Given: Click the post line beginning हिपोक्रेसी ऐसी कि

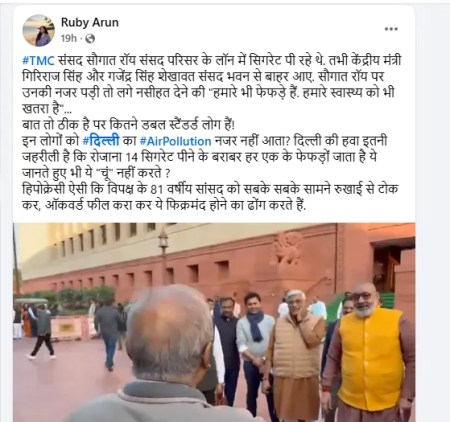Looking at the screenshot, I should point(210,189).
